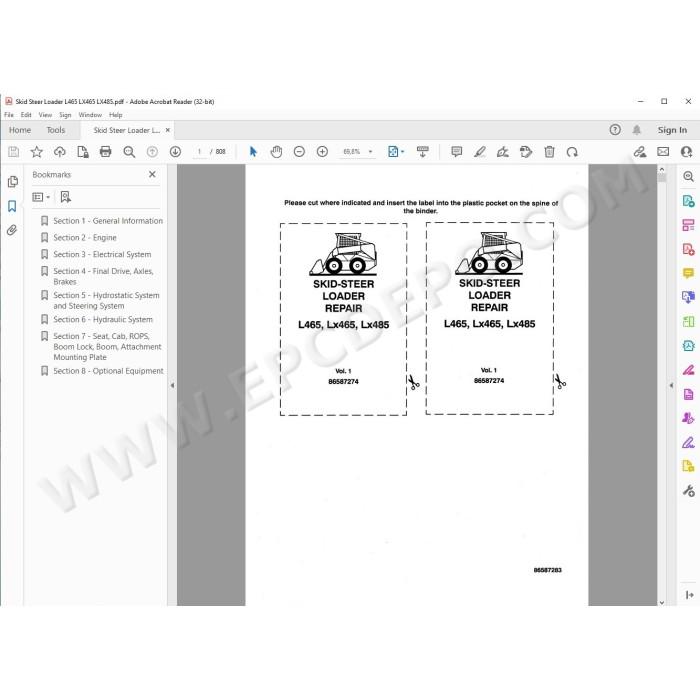Open the create file icon in toolbar
700x700 pixels.
[x=83, y=152]
